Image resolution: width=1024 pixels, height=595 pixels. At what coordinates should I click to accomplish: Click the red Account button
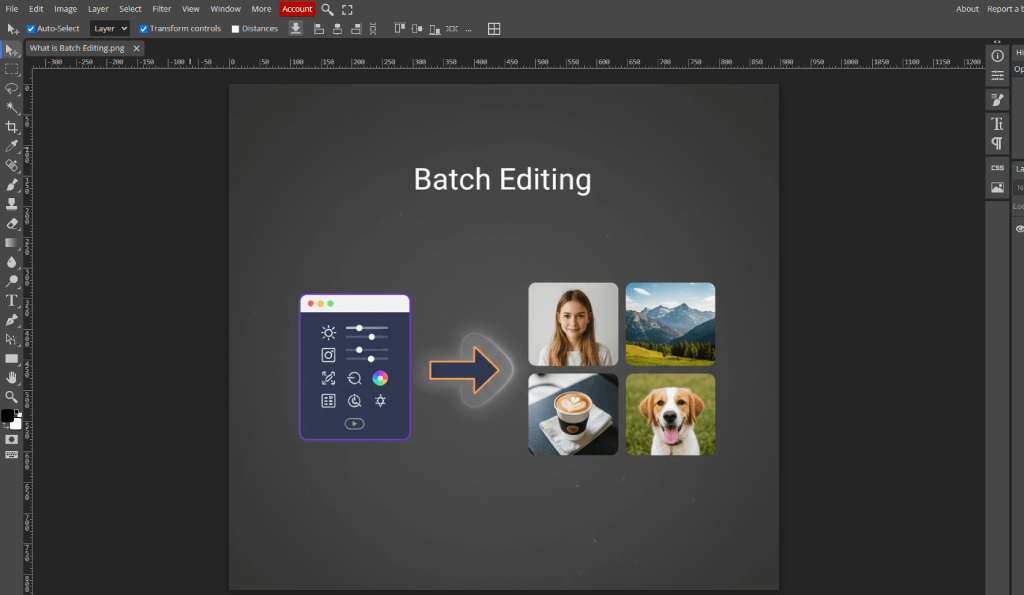(x=297, y=9)
